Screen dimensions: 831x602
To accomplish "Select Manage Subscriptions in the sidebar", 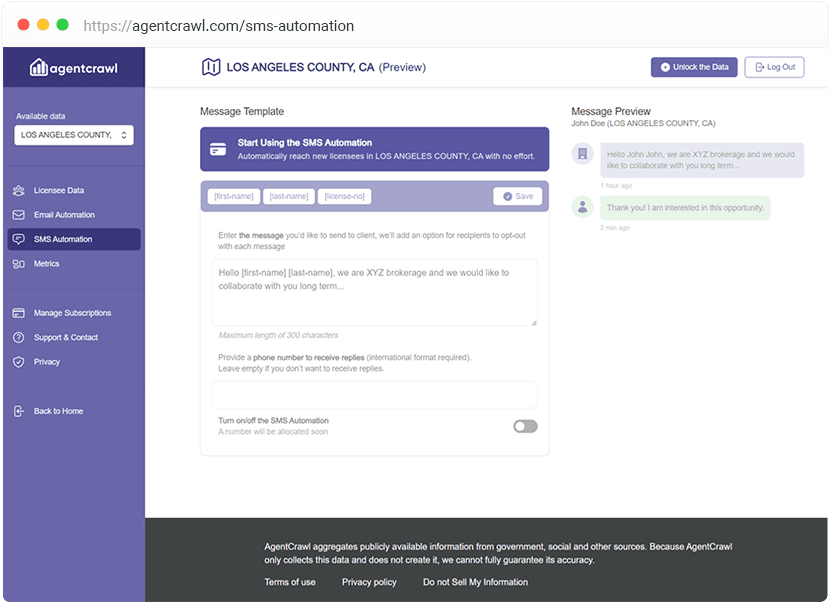I will tap(72, 313).
